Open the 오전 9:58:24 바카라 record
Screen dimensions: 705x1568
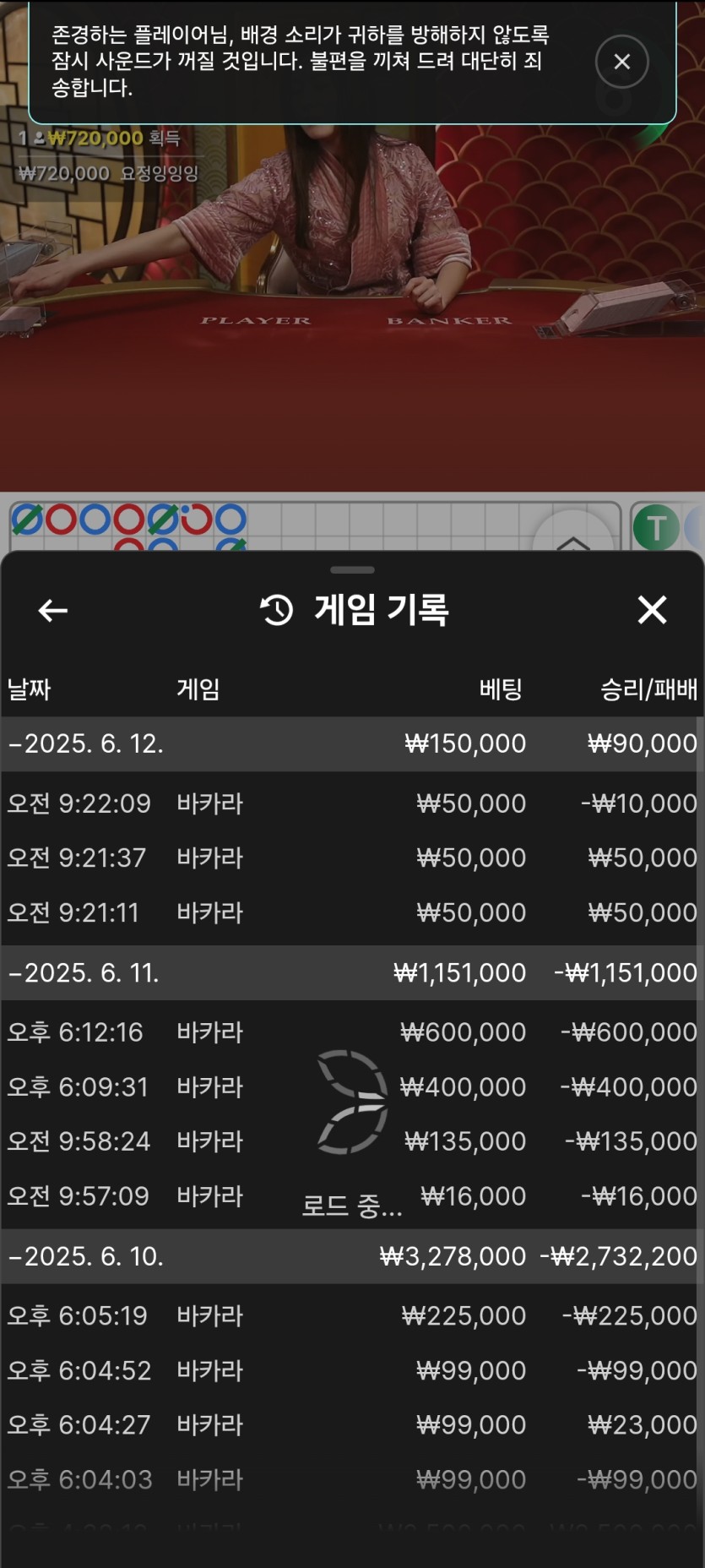click(x=352, y=1141)
